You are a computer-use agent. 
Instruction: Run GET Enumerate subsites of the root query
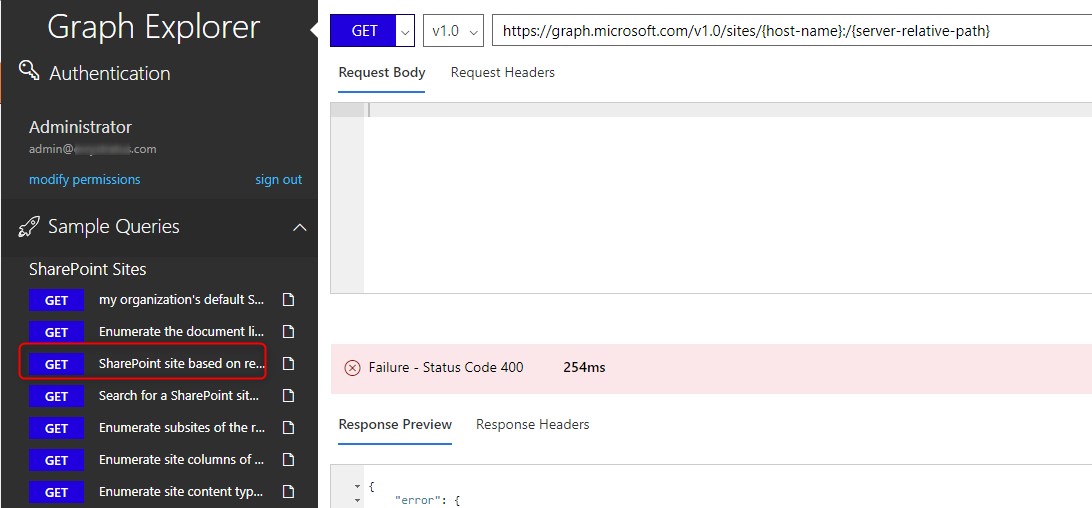(x=56, y=429)
